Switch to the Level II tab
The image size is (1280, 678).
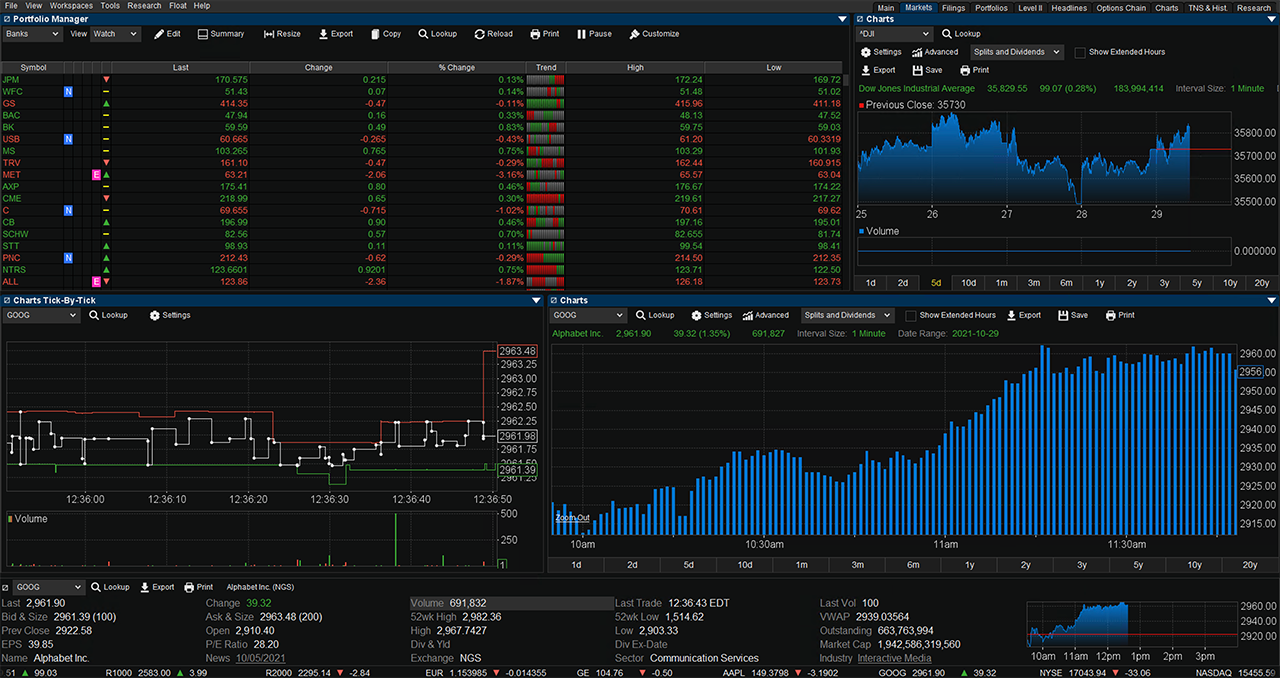pyautogui.click(x=1029, y=8)
